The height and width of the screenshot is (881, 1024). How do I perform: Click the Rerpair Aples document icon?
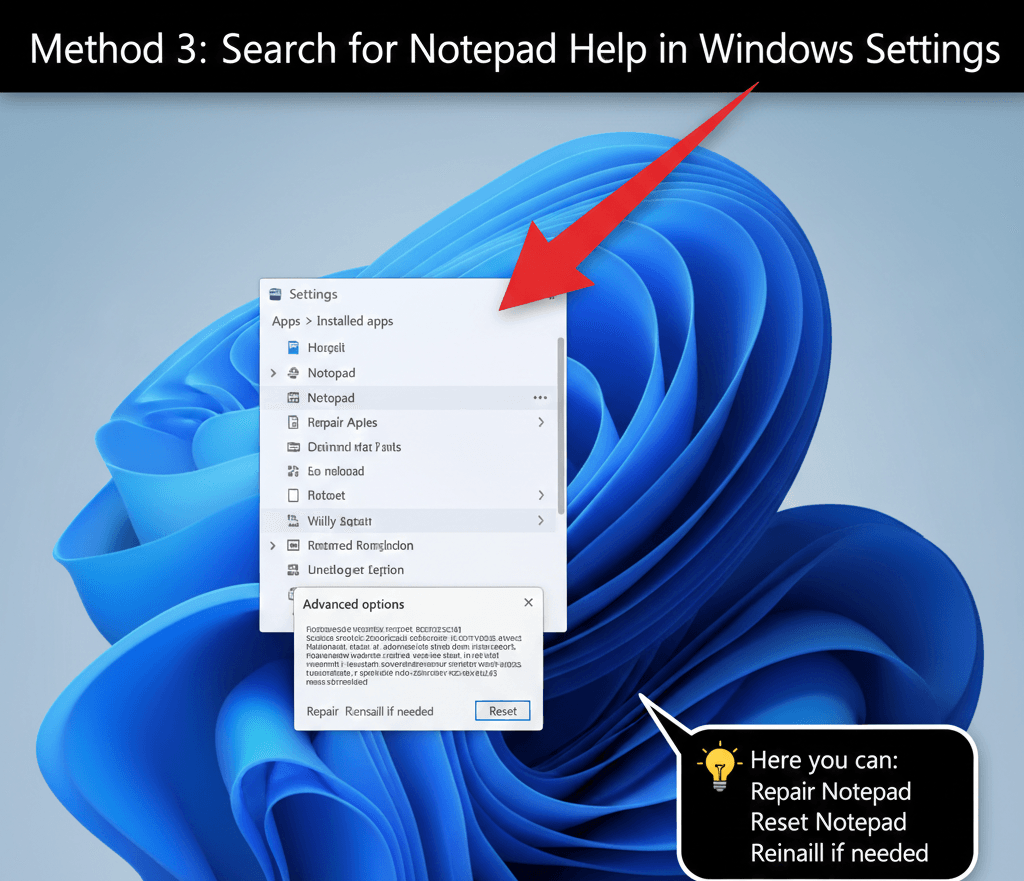pos(293,423)
